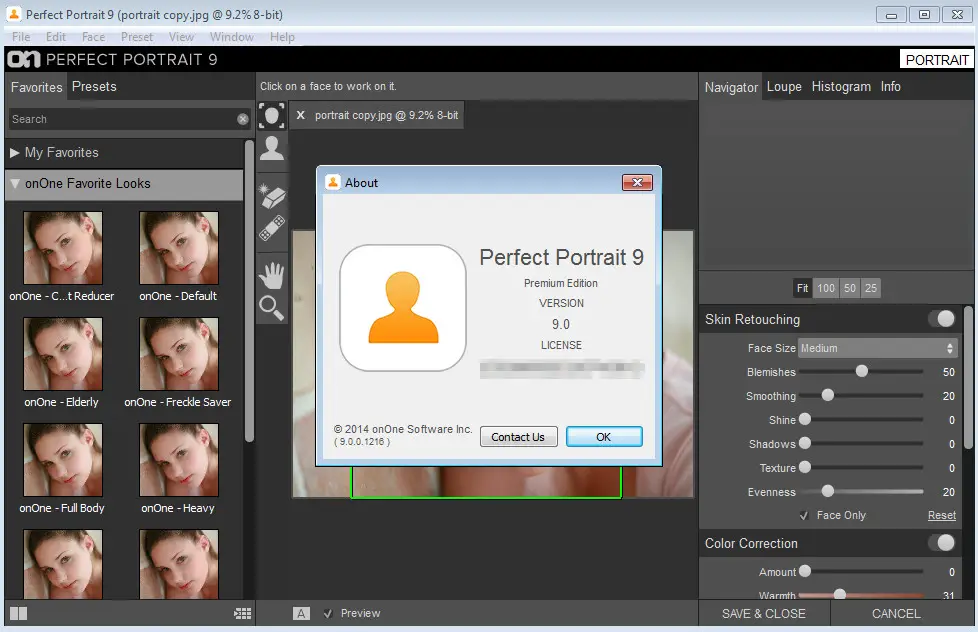Viewport: 978px width, 632px height.
Task: Select the Face Edit person silhouette tool
Action: click(272, 148)
